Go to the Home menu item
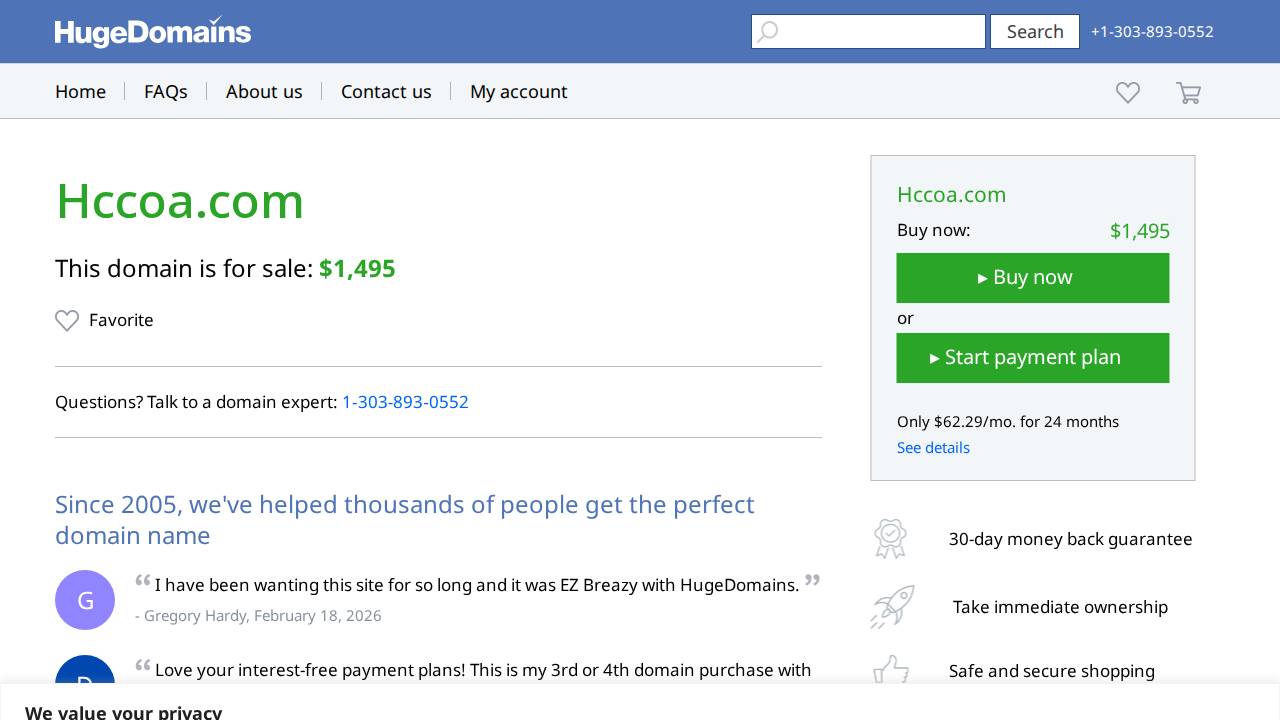The height and width of the screenshot is (720, 1280). pyautogui.click(x=80, y=92)
